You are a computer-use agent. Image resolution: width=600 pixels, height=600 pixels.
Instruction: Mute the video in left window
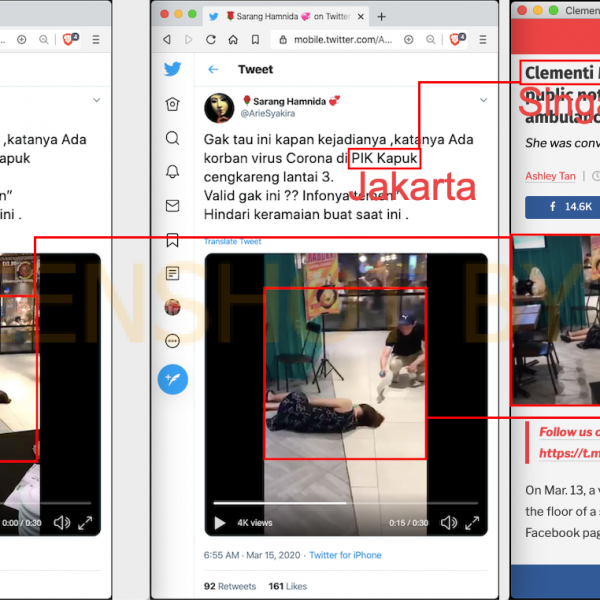62,523
